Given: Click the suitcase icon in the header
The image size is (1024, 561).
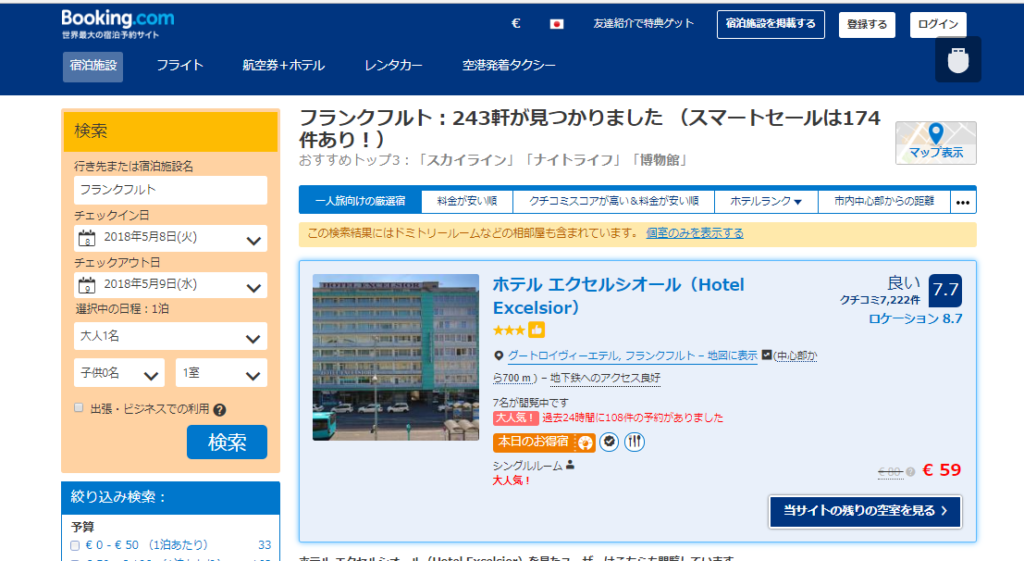Looking at the screenshot, I should [x=958, y=60].
